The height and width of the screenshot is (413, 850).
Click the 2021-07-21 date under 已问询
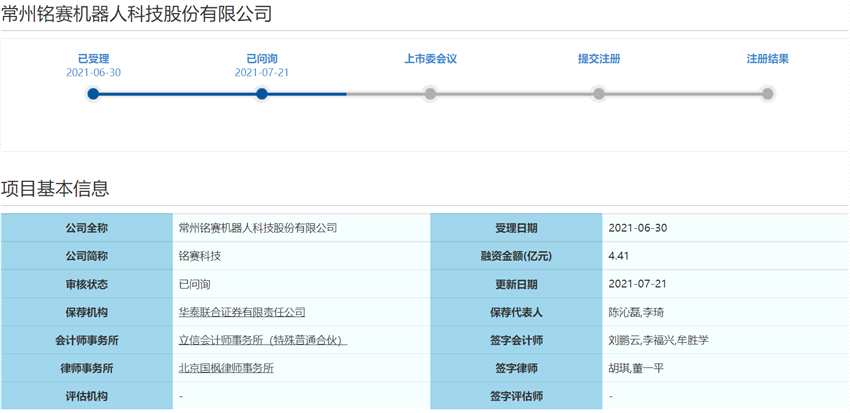tap(262, 73)
